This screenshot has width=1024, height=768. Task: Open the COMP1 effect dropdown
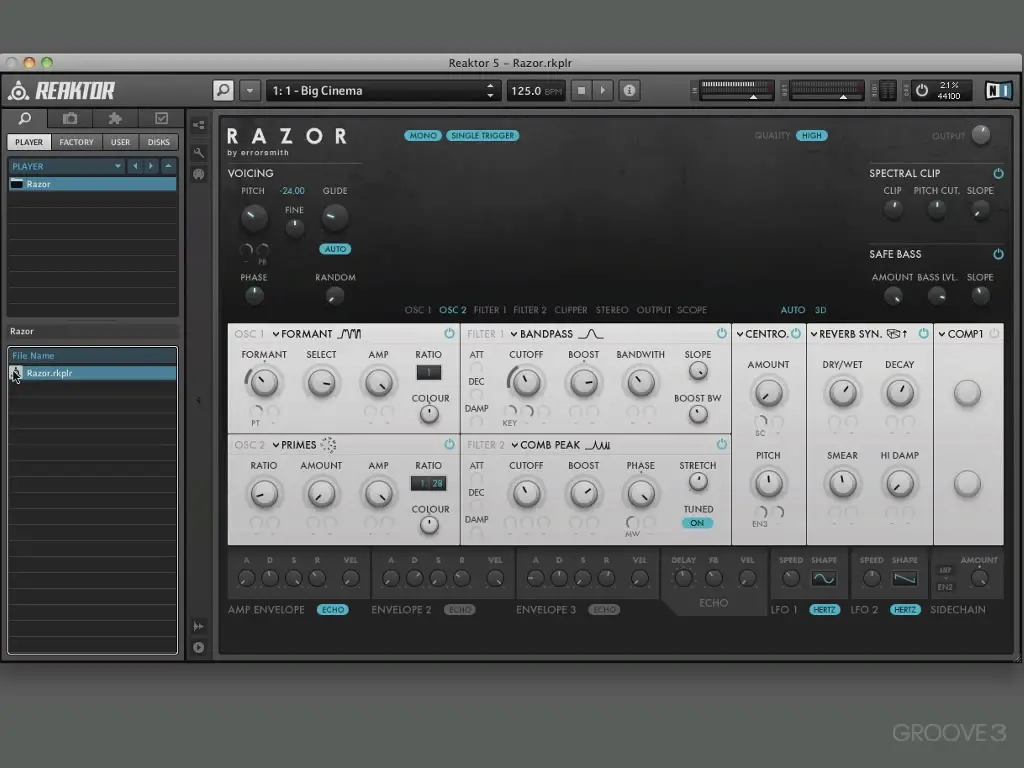(x=961, y=334)
